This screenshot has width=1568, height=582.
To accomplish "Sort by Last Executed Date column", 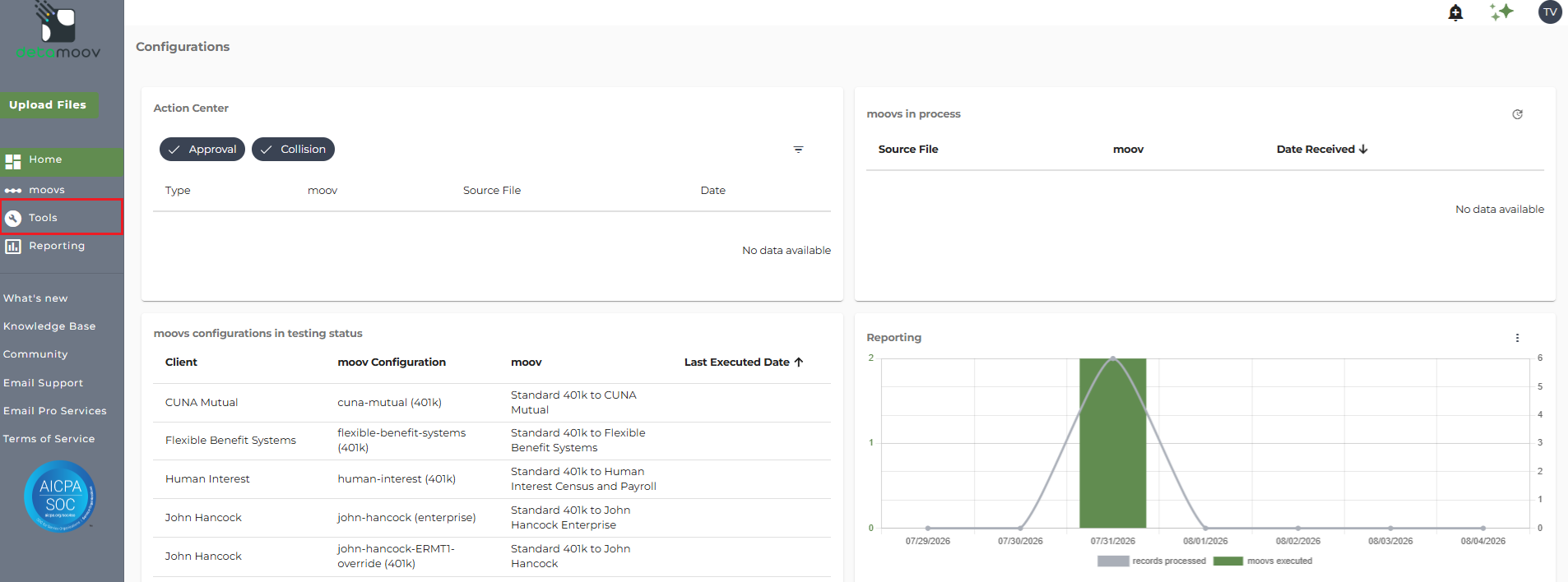I will click(x=744, y=363).
